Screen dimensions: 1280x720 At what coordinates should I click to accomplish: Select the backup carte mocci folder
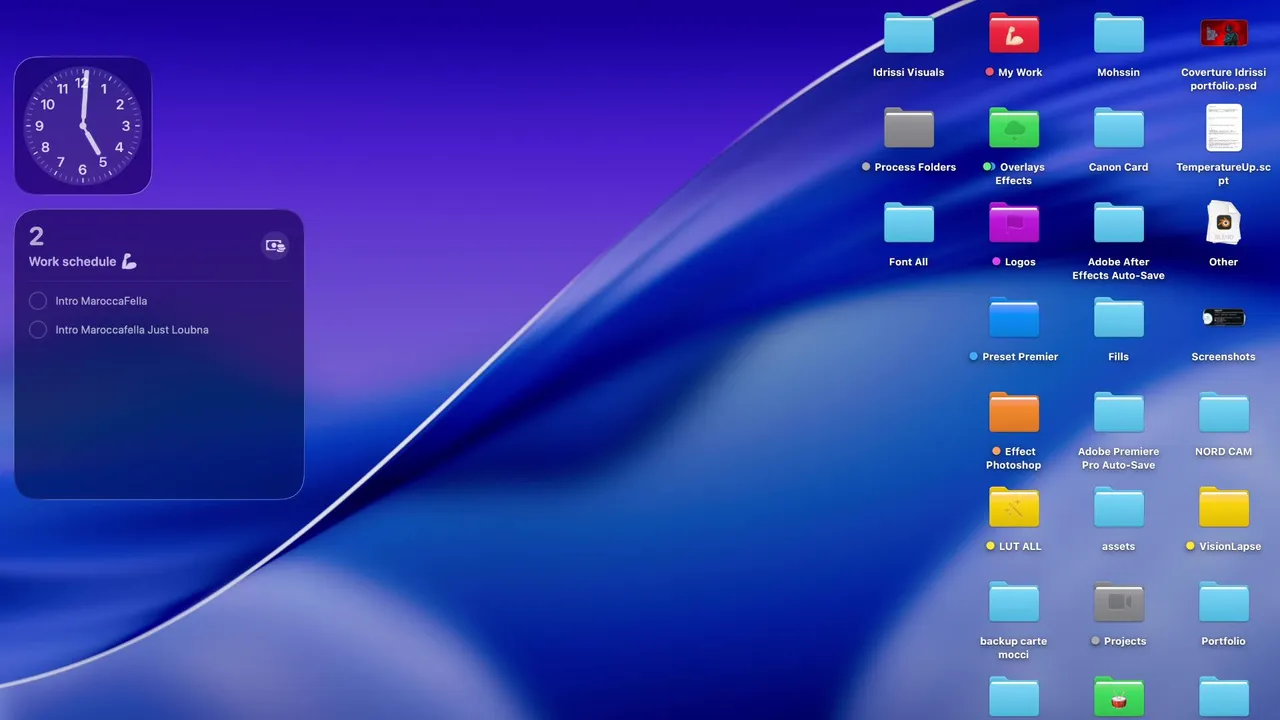tap(1014, 603)
